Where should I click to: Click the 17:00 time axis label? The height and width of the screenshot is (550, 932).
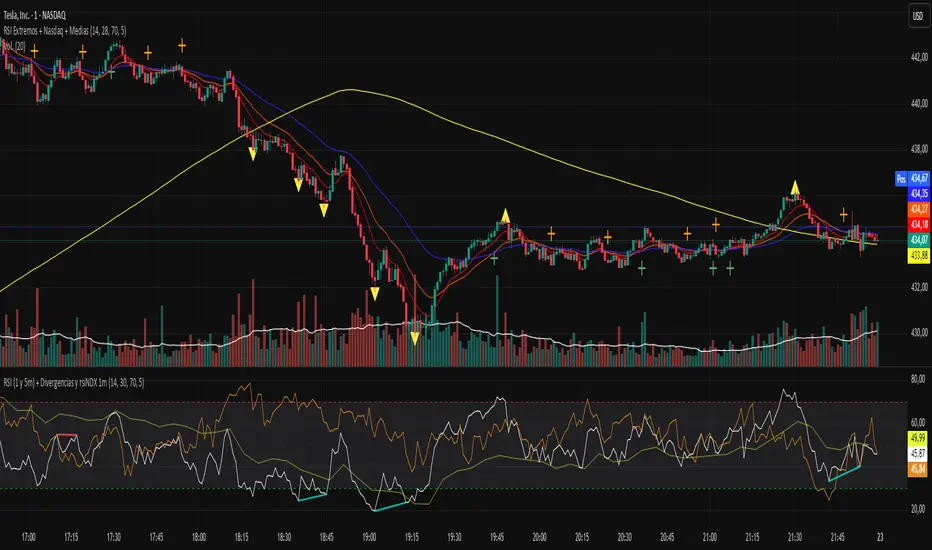pyautogui.click(x=29, y=537)
